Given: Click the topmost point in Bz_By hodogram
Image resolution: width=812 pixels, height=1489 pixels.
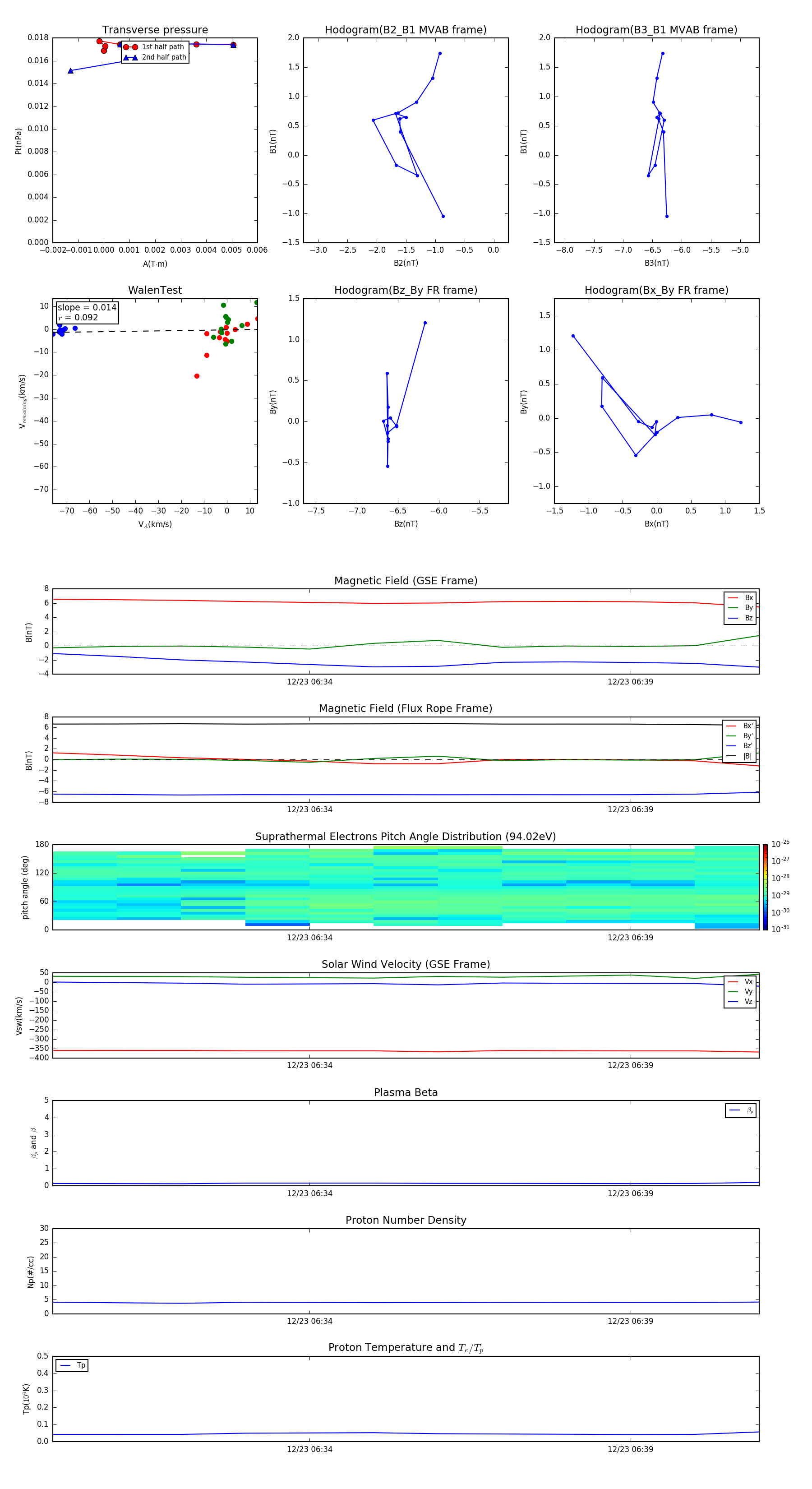Looking at the screenshot, I should (425, 323).
